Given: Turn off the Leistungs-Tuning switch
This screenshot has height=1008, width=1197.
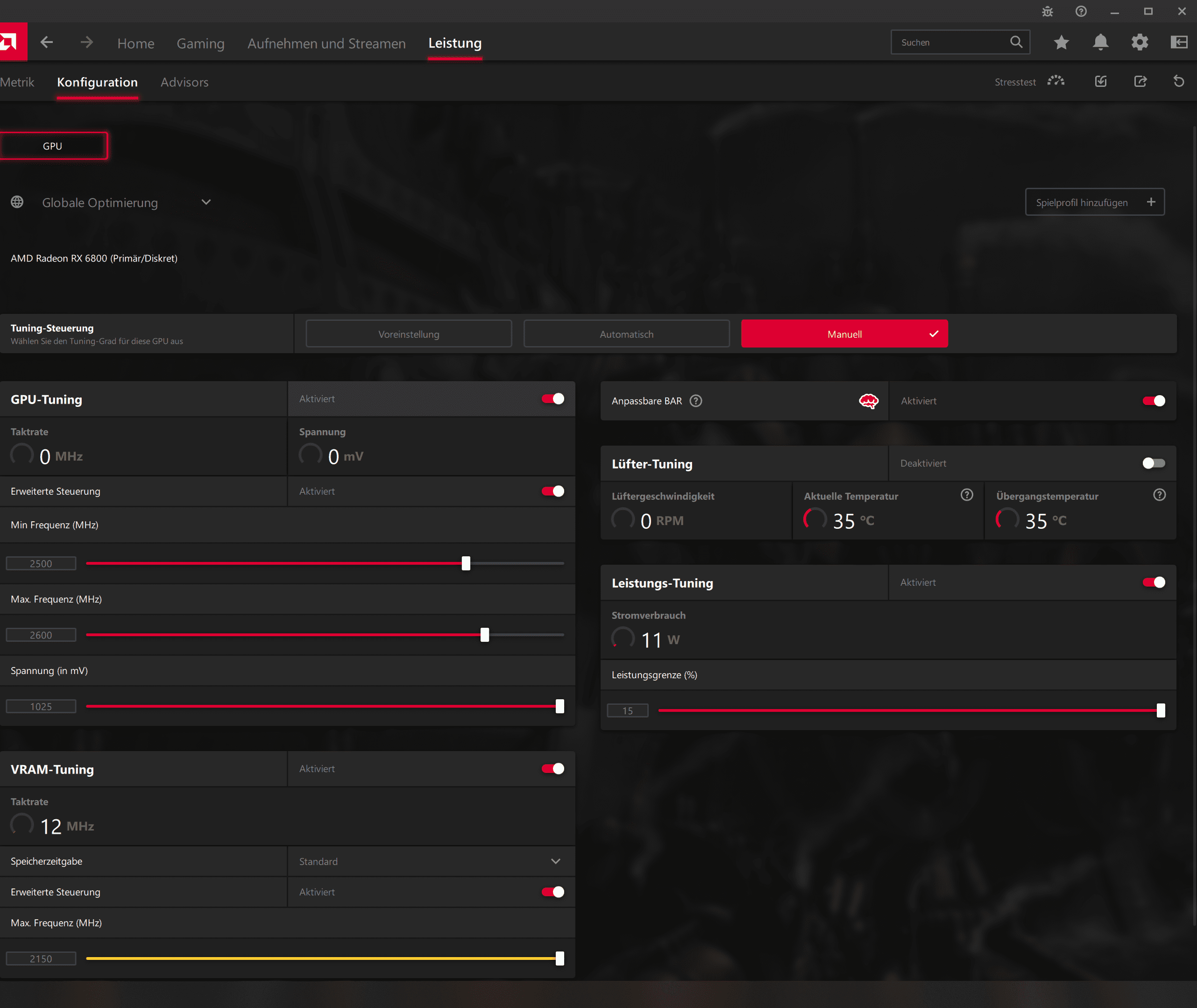Looking at the screenshot, I should tap(1153, 582).
